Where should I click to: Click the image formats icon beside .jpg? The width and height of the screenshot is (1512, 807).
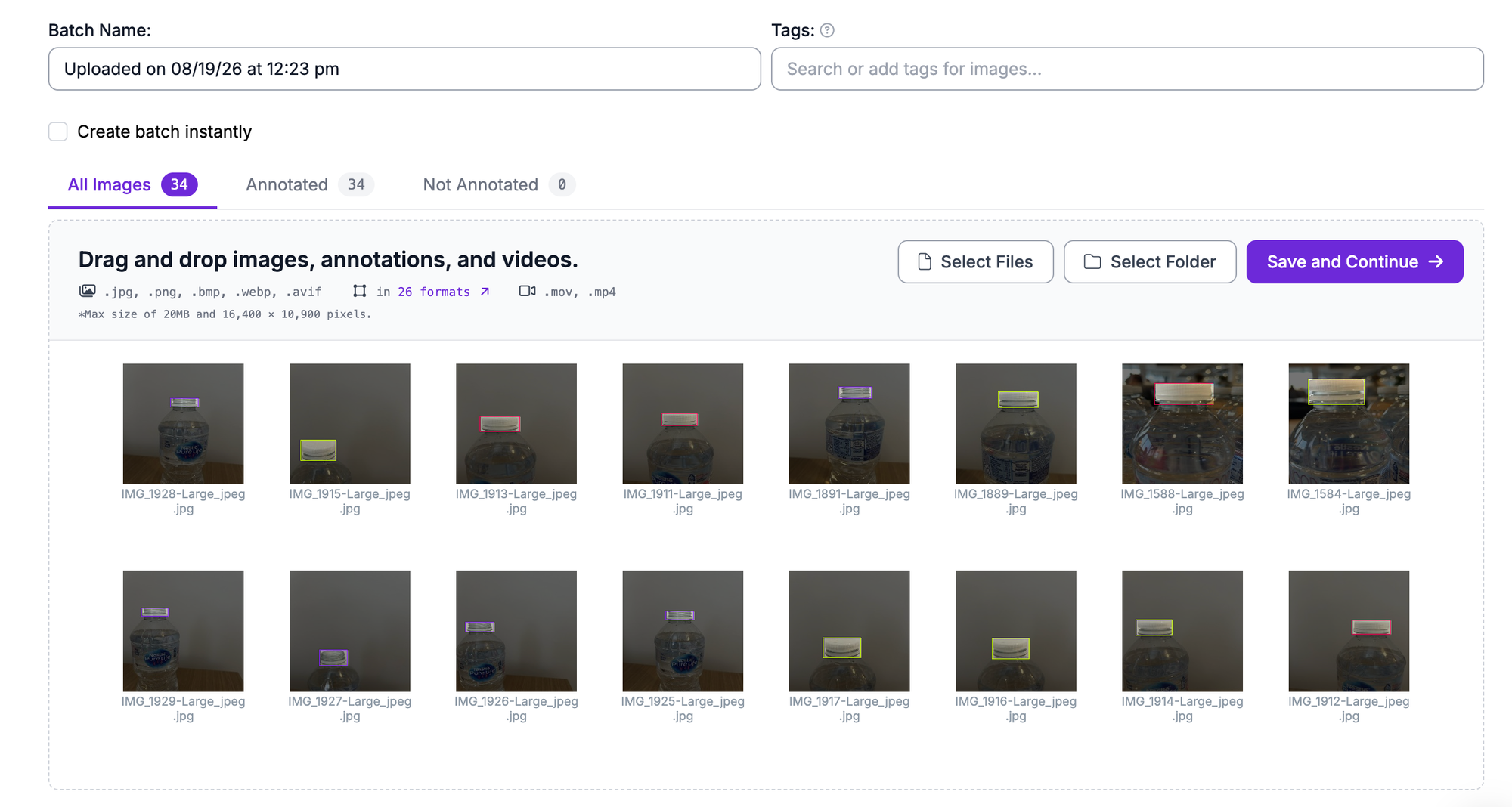(88, 291)
